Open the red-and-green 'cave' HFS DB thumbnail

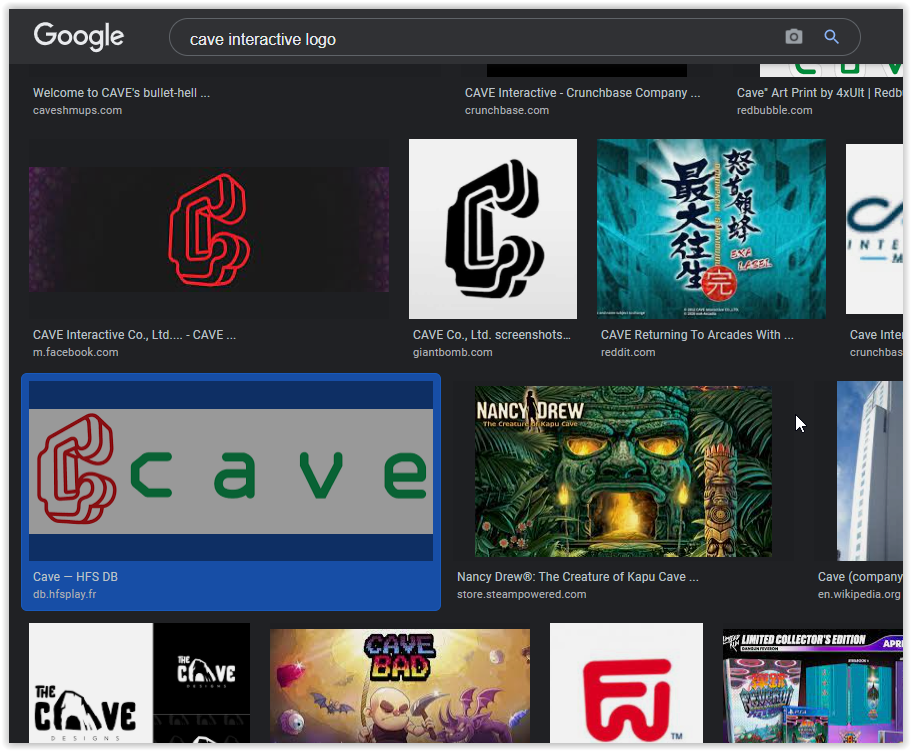[231, 471]
